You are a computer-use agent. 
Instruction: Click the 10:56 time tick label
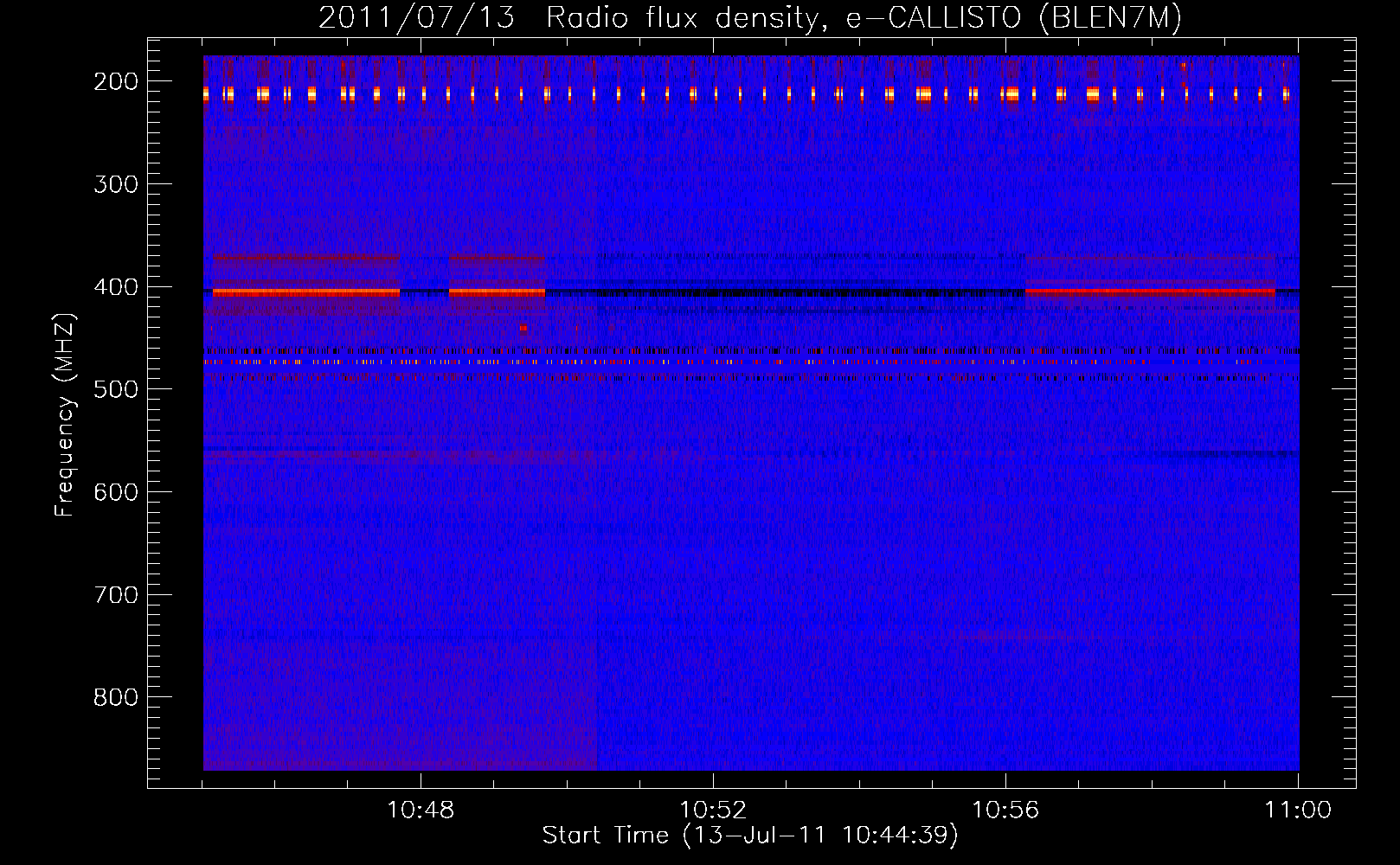click(1005, 811)
